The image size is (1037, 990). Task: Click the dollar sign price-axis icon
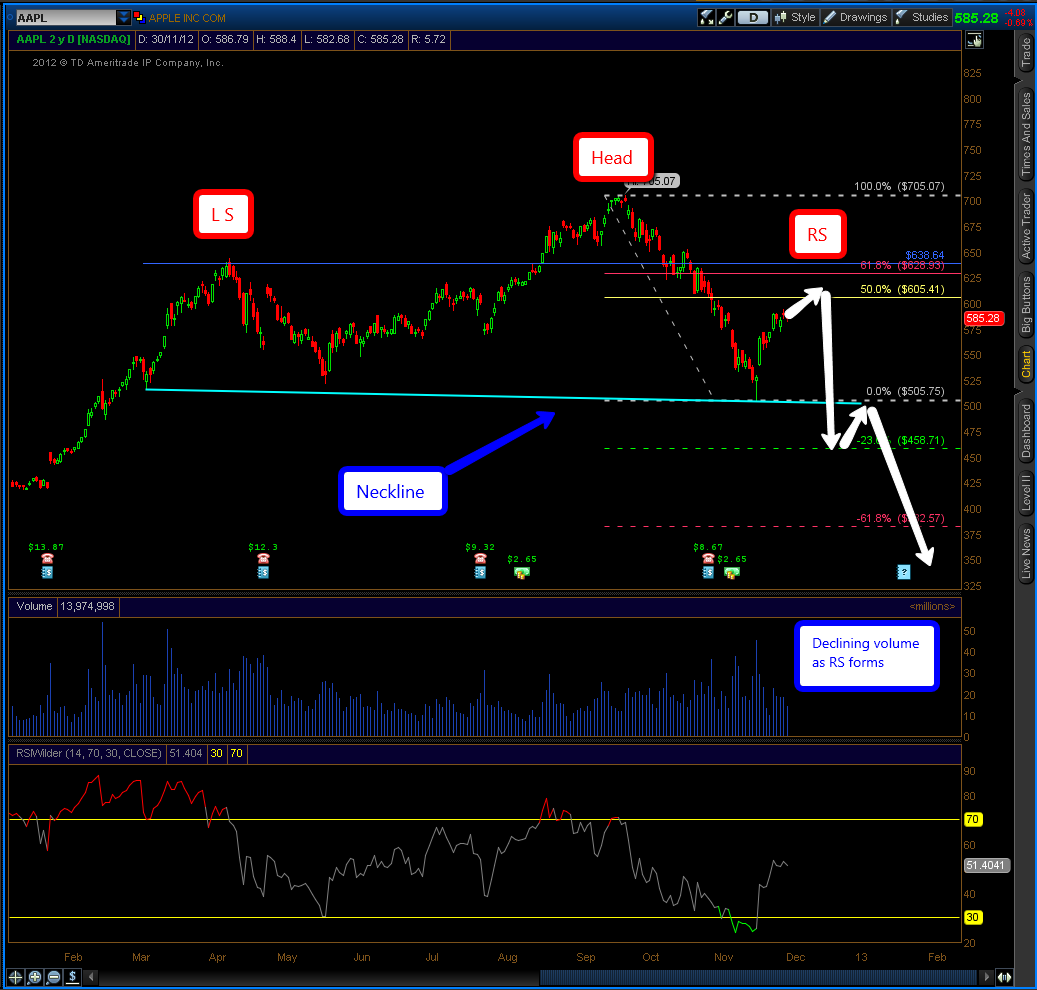click(x=73, y=977)
